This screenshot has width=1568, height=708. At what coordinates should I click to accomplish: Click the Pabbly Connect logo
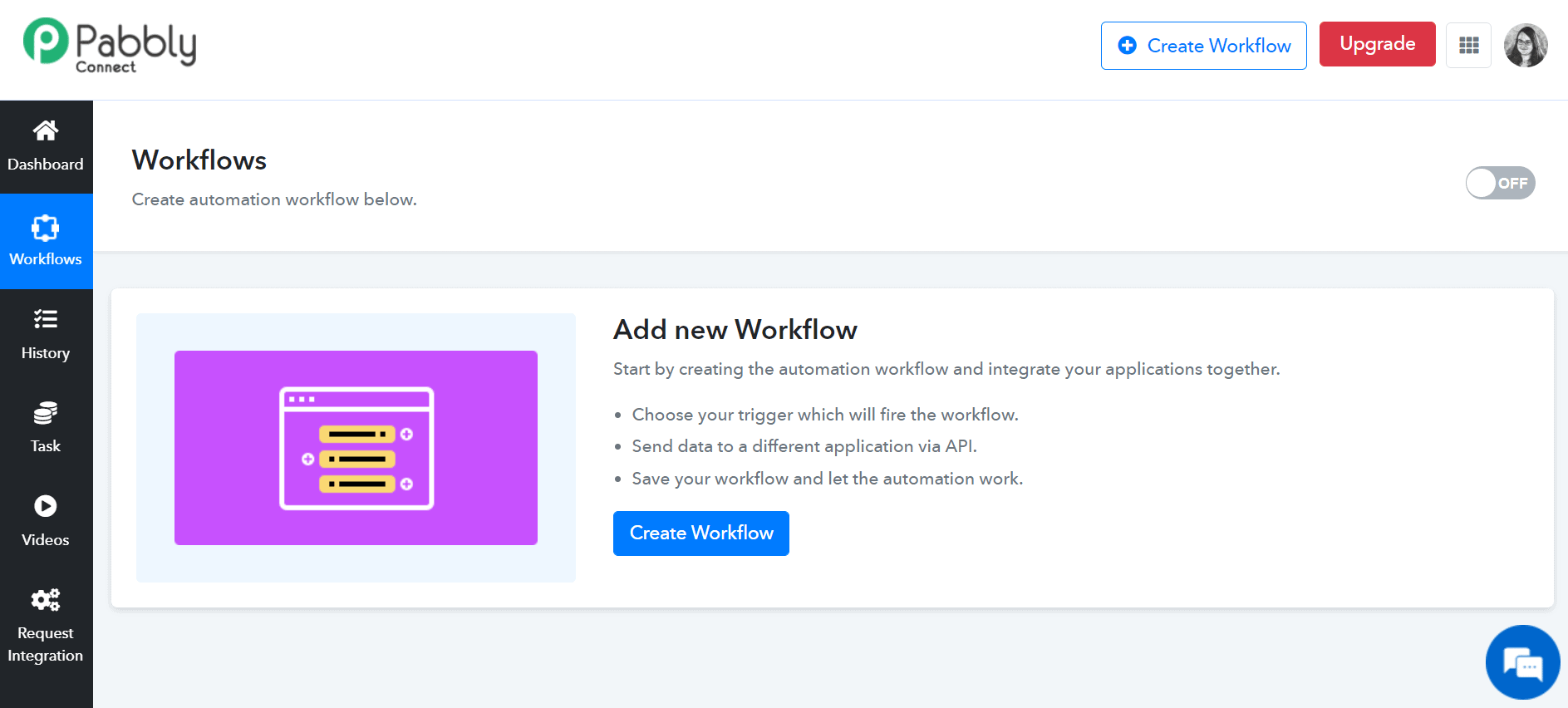pos(111,46)
